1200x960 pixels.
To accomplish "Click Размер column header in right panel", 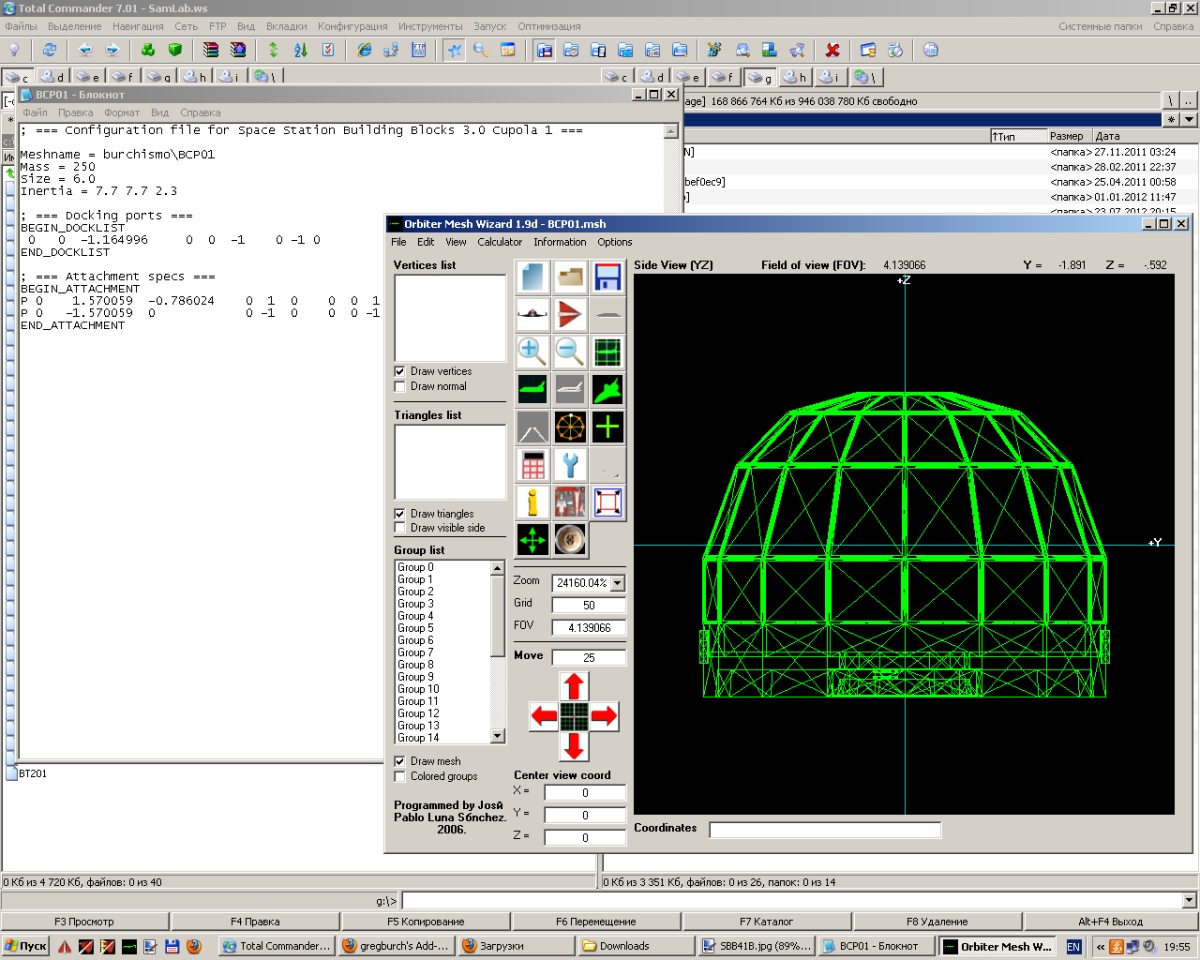I will point(1067,136).
